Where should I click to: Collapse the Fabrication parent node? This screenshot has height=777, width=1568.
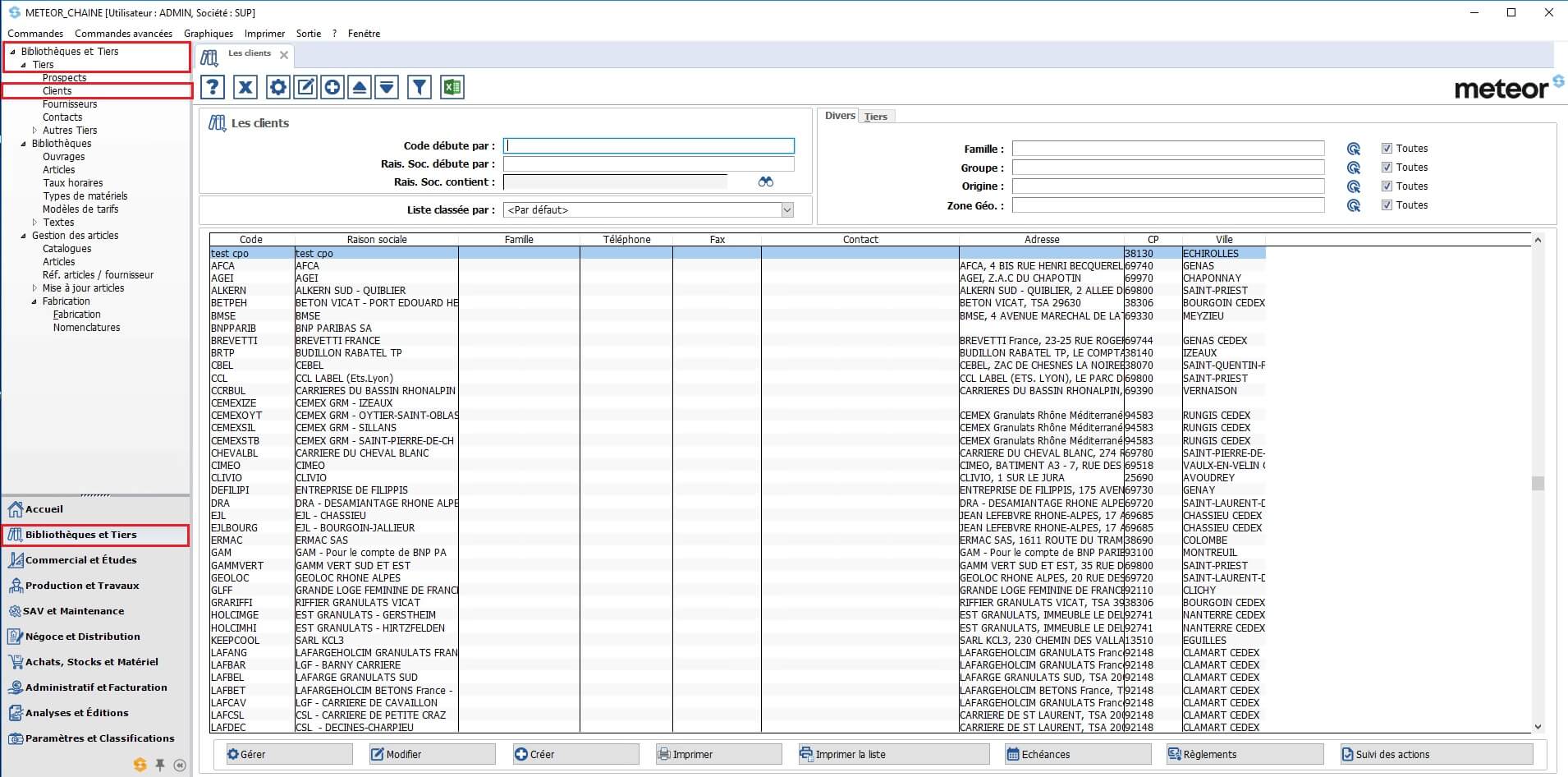click(34, 301)
